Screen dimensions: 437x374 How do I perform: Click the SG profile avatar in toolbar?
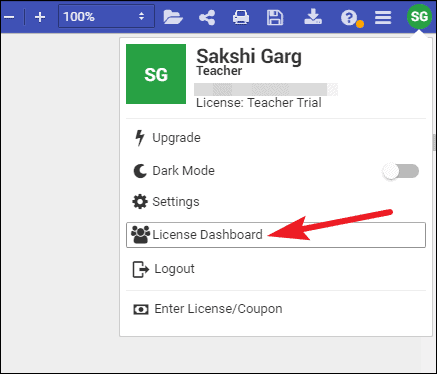[x=419, y=16]
